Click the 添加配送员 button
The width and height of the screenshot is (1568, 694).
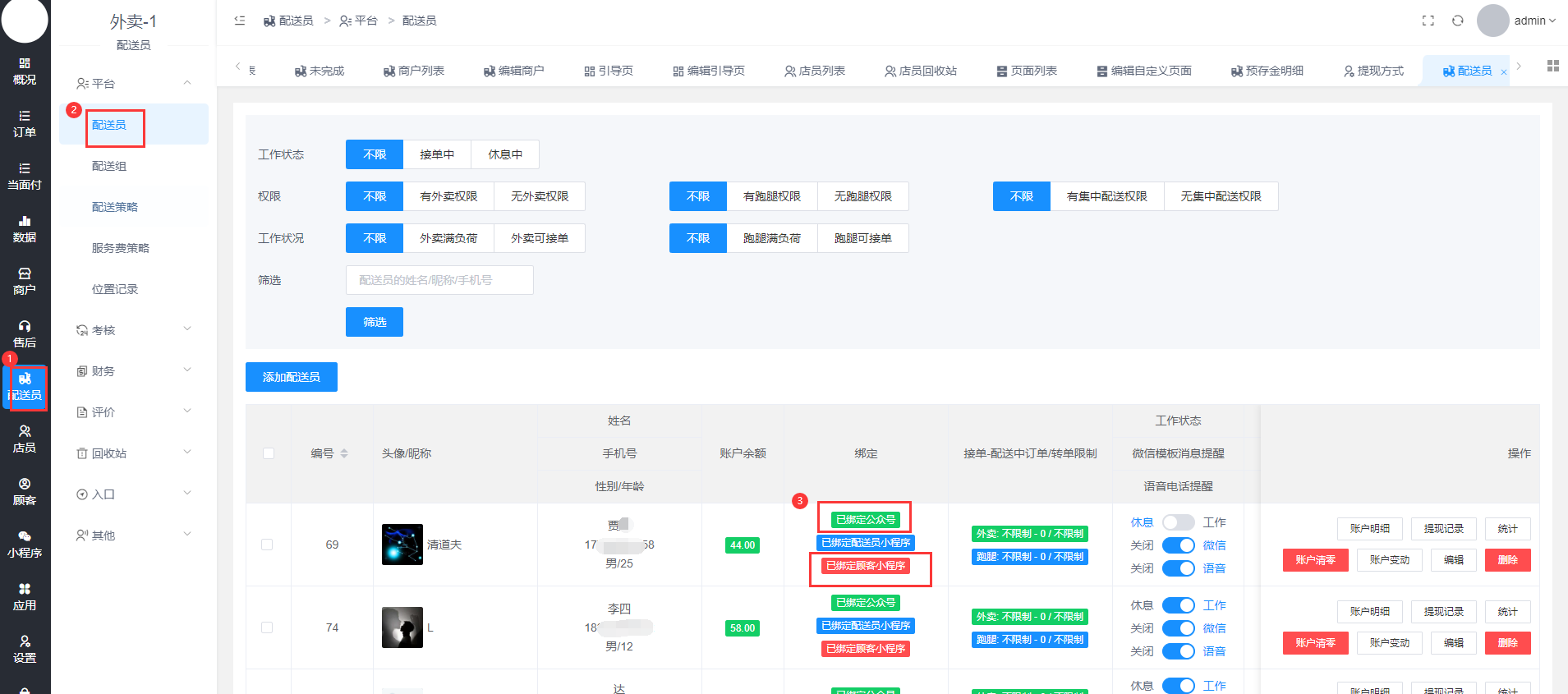coord(292,377)
